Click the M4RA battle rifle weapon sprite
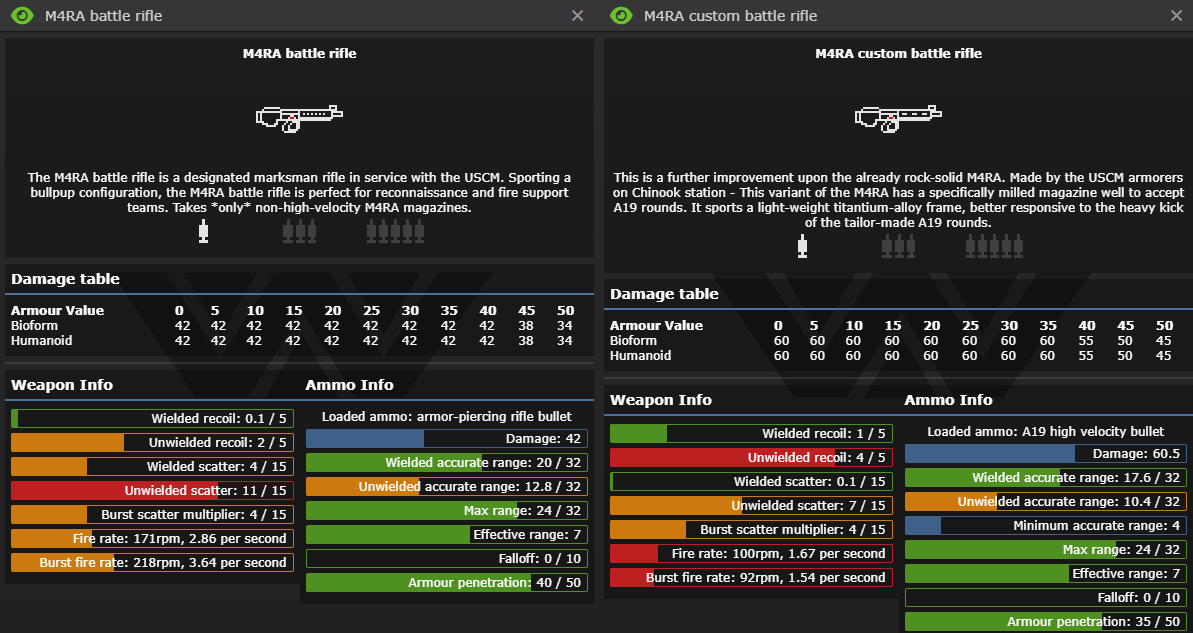The image size is (1193, 633). pyautogui.click(x=299, y=117)
